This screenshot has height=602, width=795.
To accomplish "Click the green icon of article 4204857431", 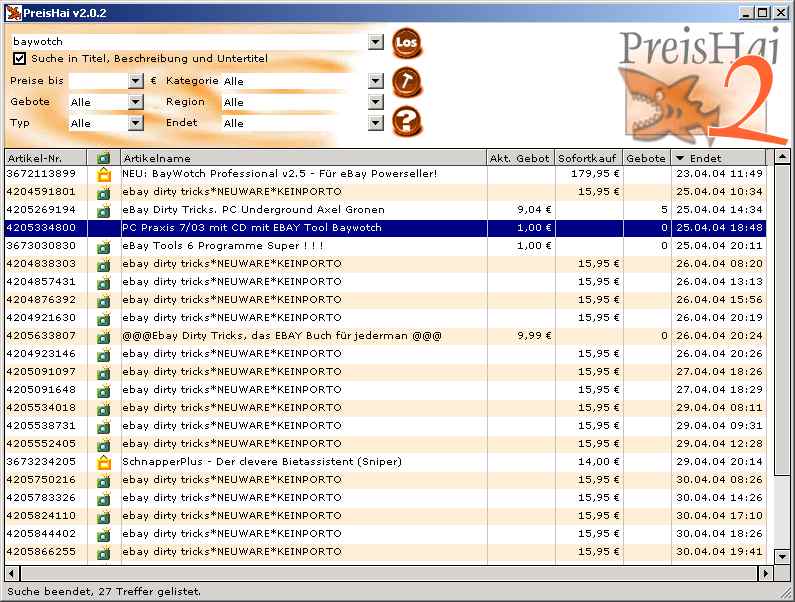I will tap(104, 282).
